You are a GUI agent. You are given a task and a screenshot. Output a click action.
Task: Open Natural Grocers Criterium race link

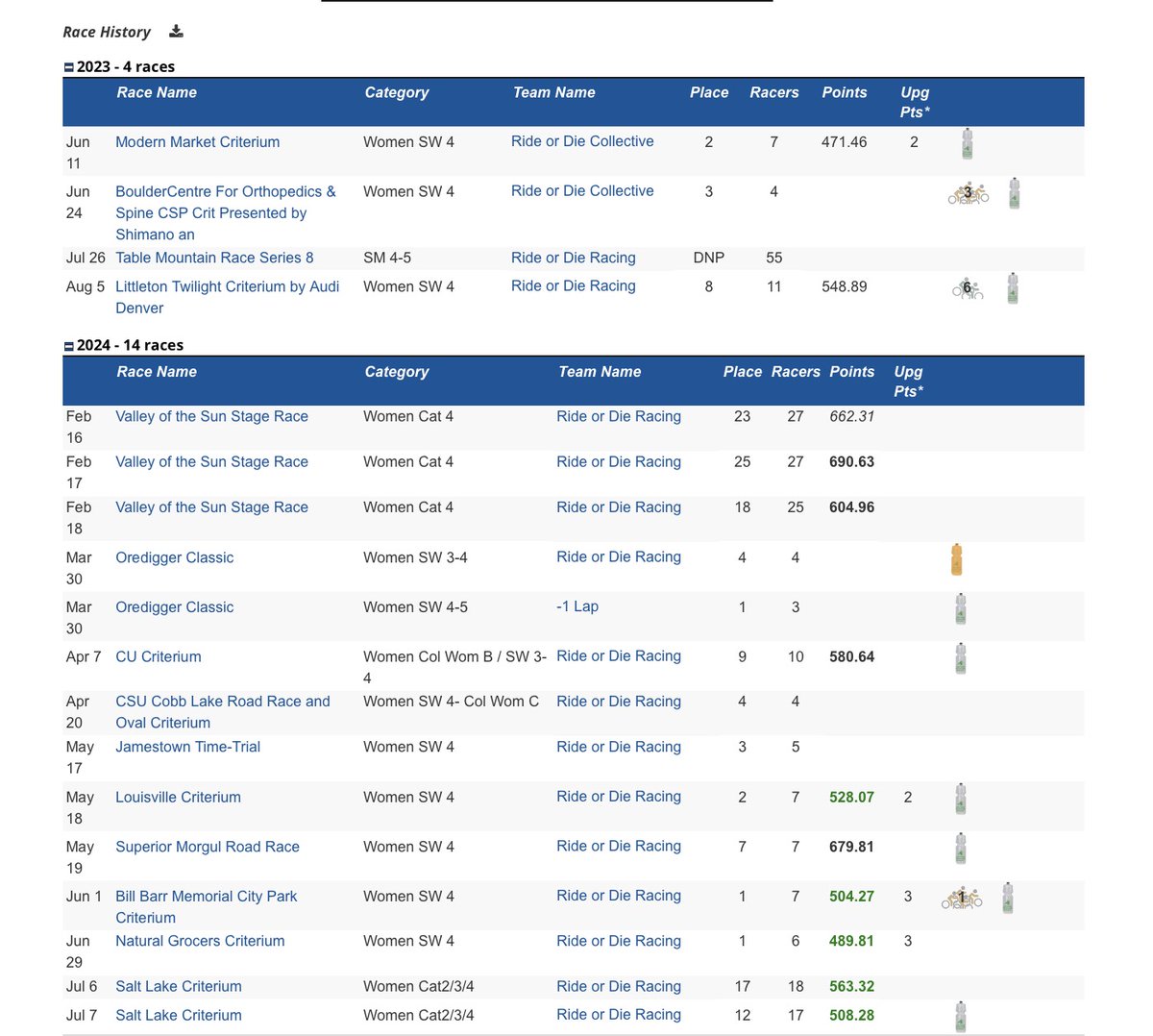[200, 941]
